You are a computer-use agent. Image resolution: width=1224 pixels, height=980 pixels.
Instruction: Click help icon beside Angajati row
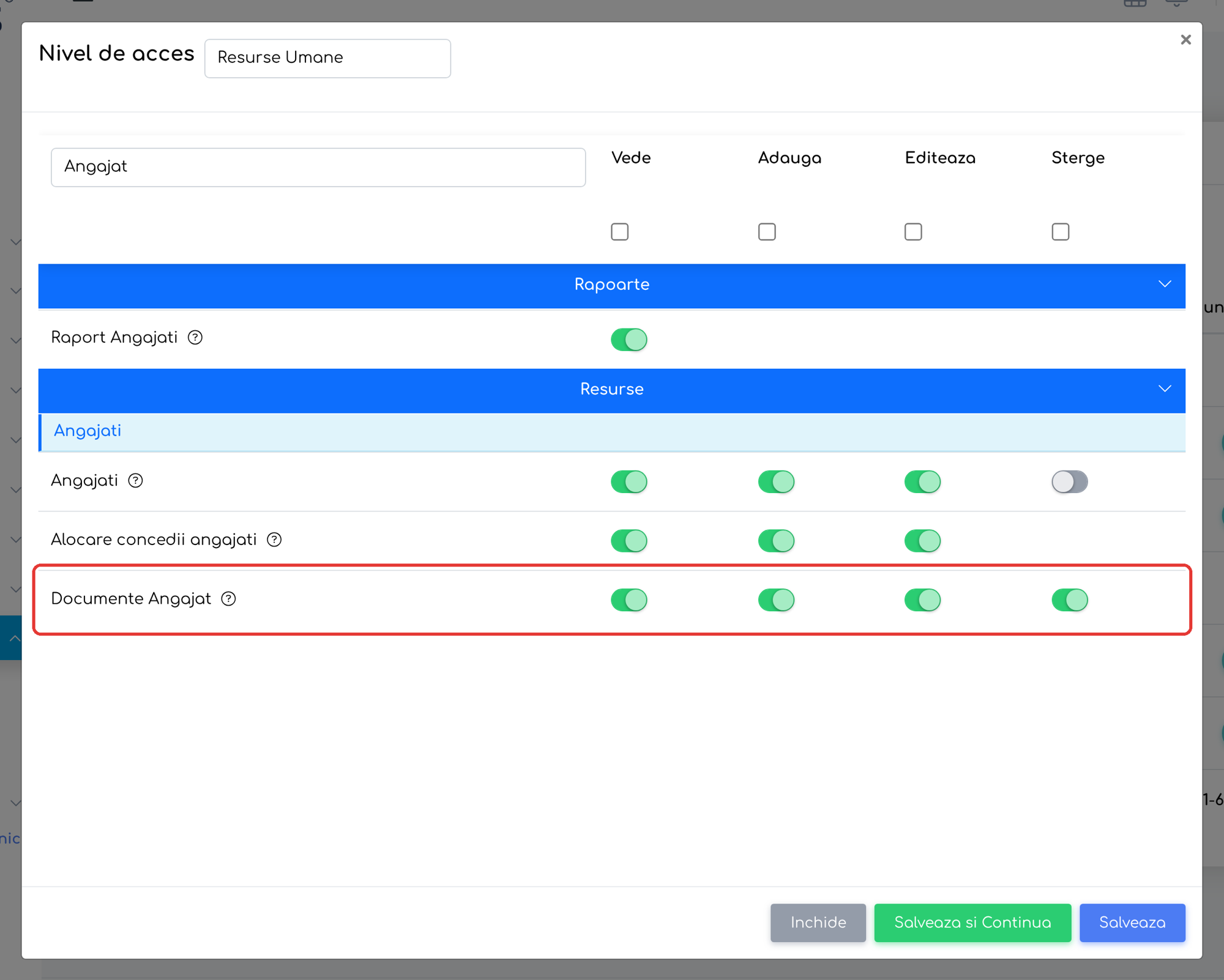(x=135, y=481)
